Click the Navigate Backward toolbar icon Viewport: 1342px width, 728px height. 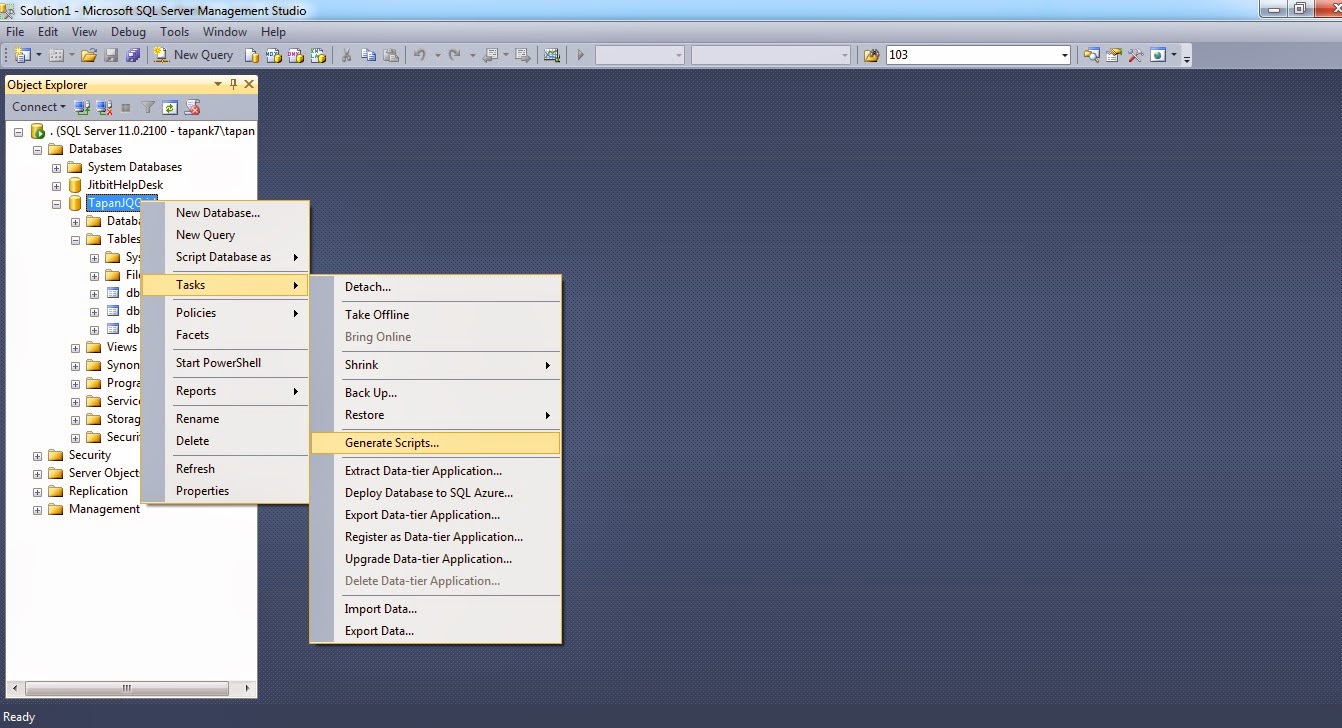(x=490, y=55)
